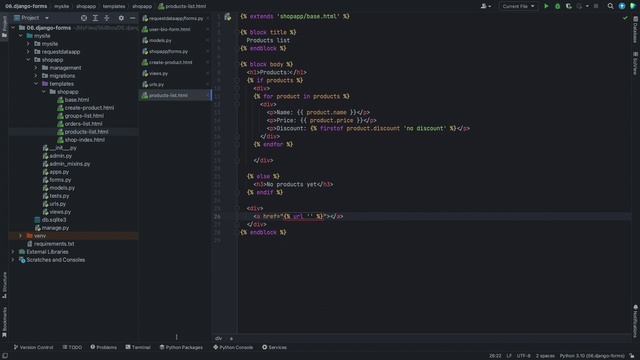Expand the venv folder
Screen dimensions: 640x360
pyautogui.click(x=20, y=236)
